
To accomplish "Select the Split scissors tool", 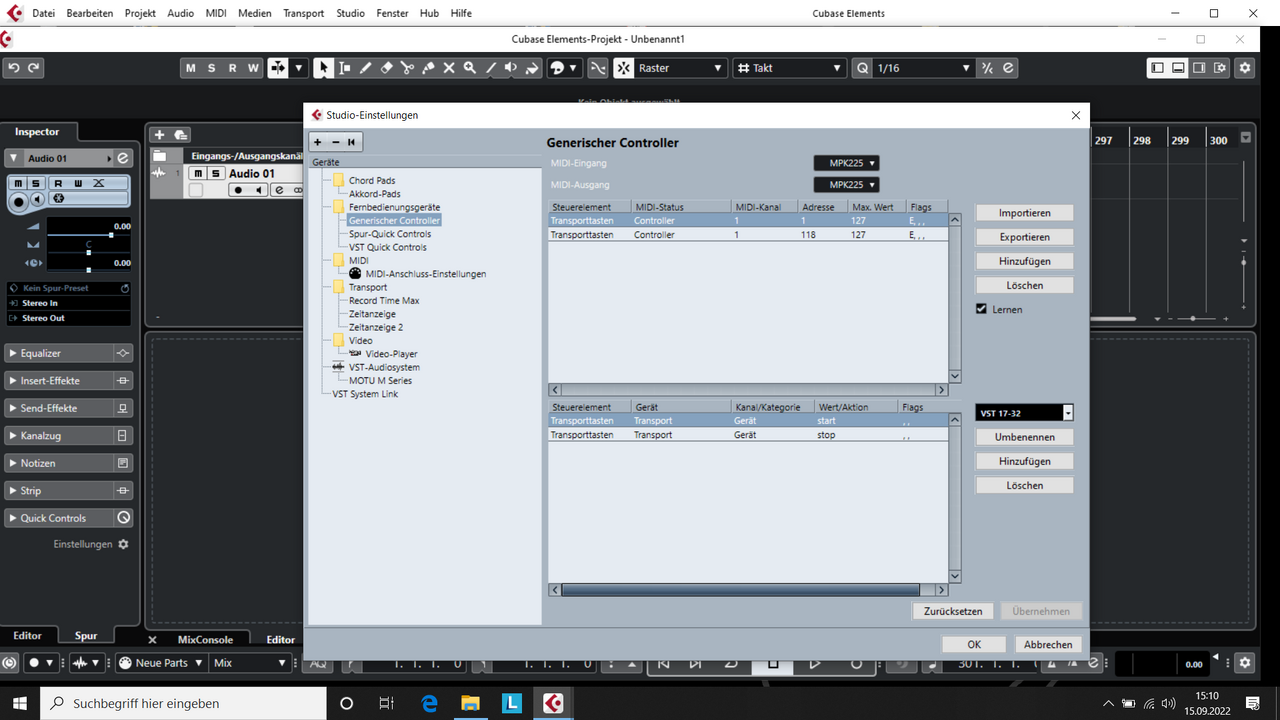I will click(x=407, y=68).
